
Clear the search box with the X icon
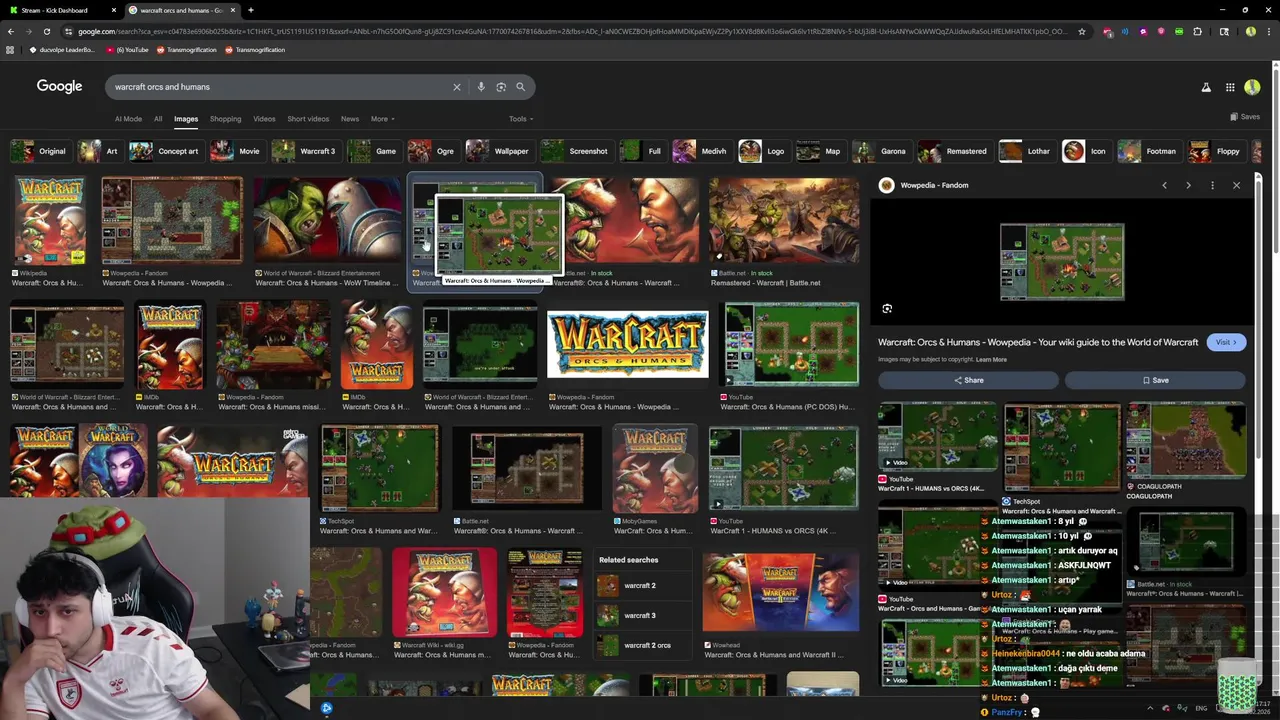pos(457,87)
